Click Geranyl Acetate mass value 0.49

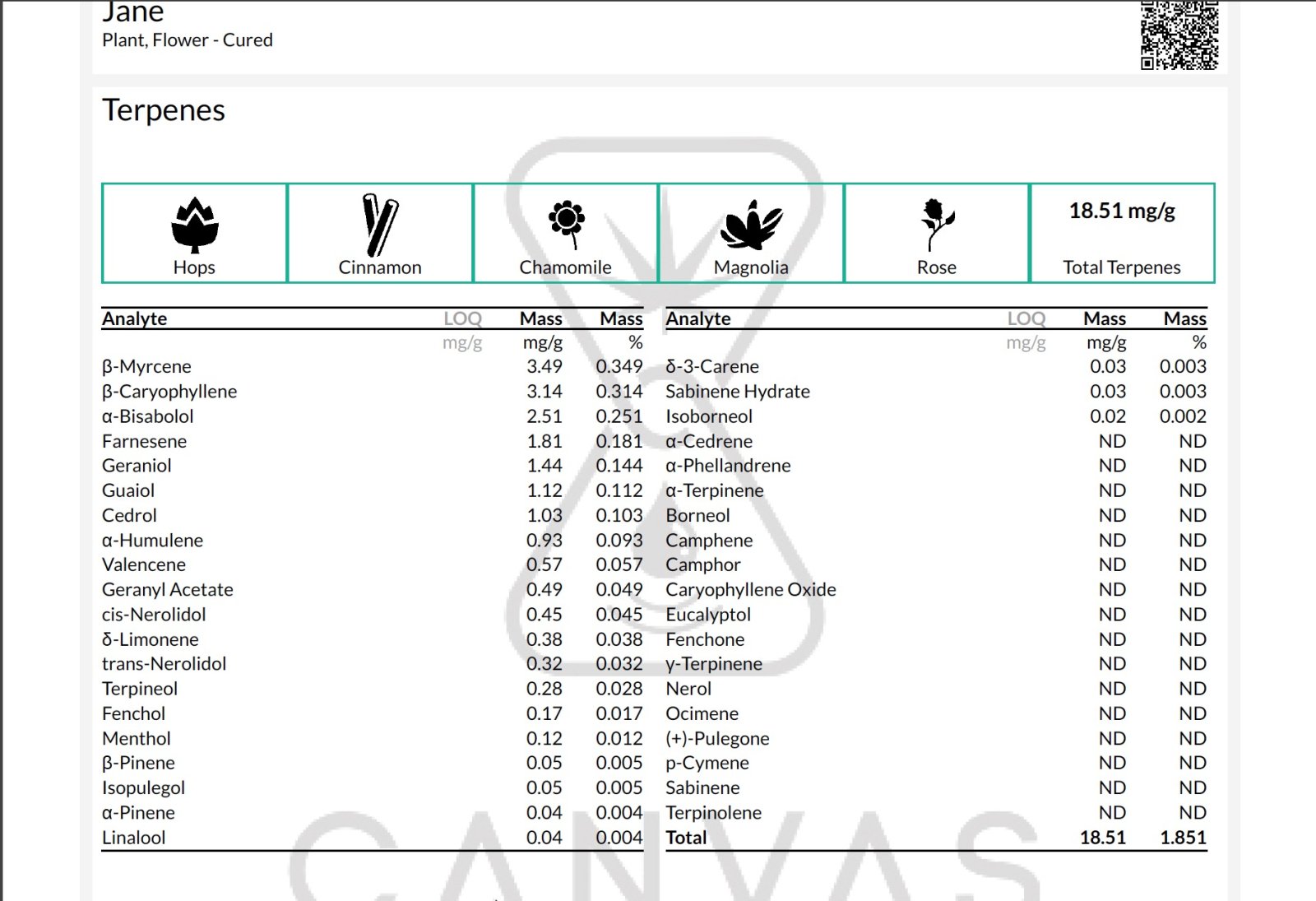click(x=544, y=590)
